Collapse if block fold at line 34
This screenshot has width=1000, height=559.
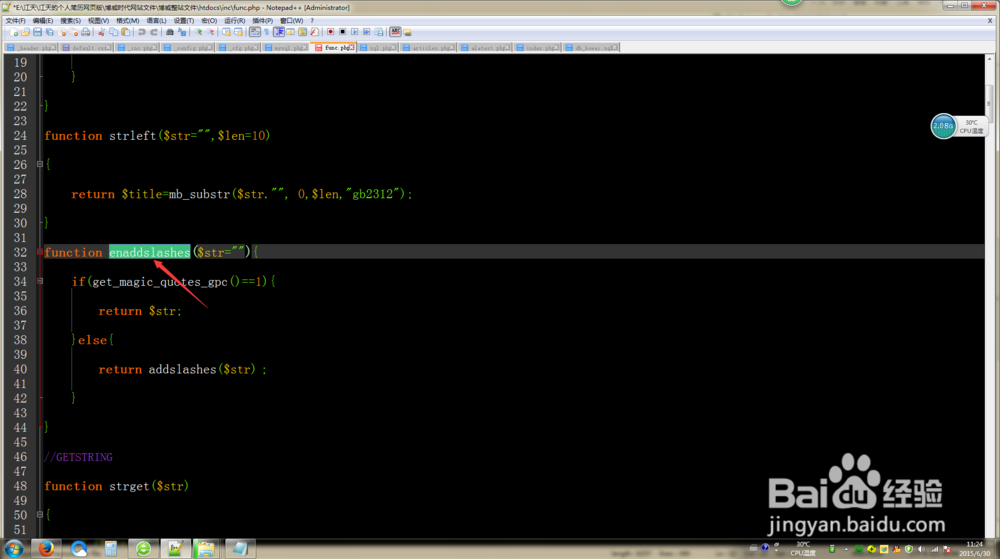[40, 281]
